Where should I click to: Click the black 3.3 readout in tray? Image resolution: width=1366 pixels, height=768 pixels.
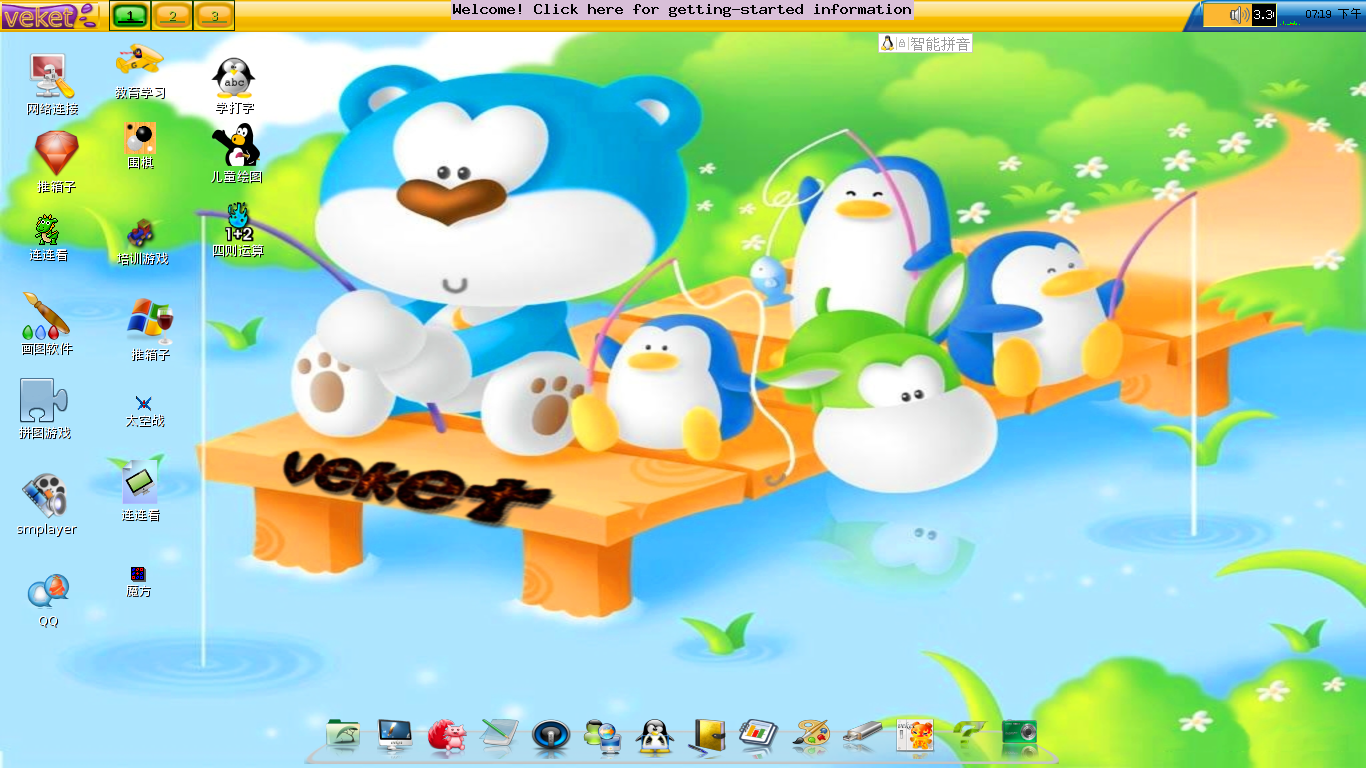click(1264, 15)
